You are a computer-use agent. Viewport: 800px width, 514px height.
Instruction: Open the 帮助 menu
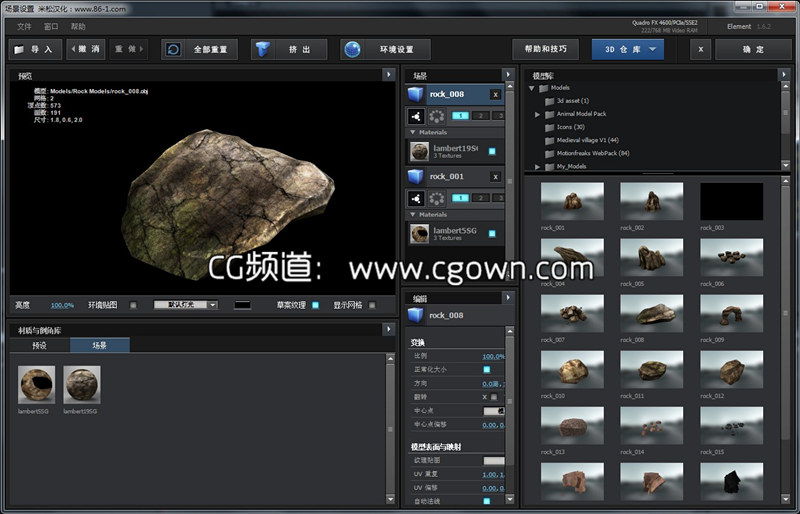[x=78, y=27]
